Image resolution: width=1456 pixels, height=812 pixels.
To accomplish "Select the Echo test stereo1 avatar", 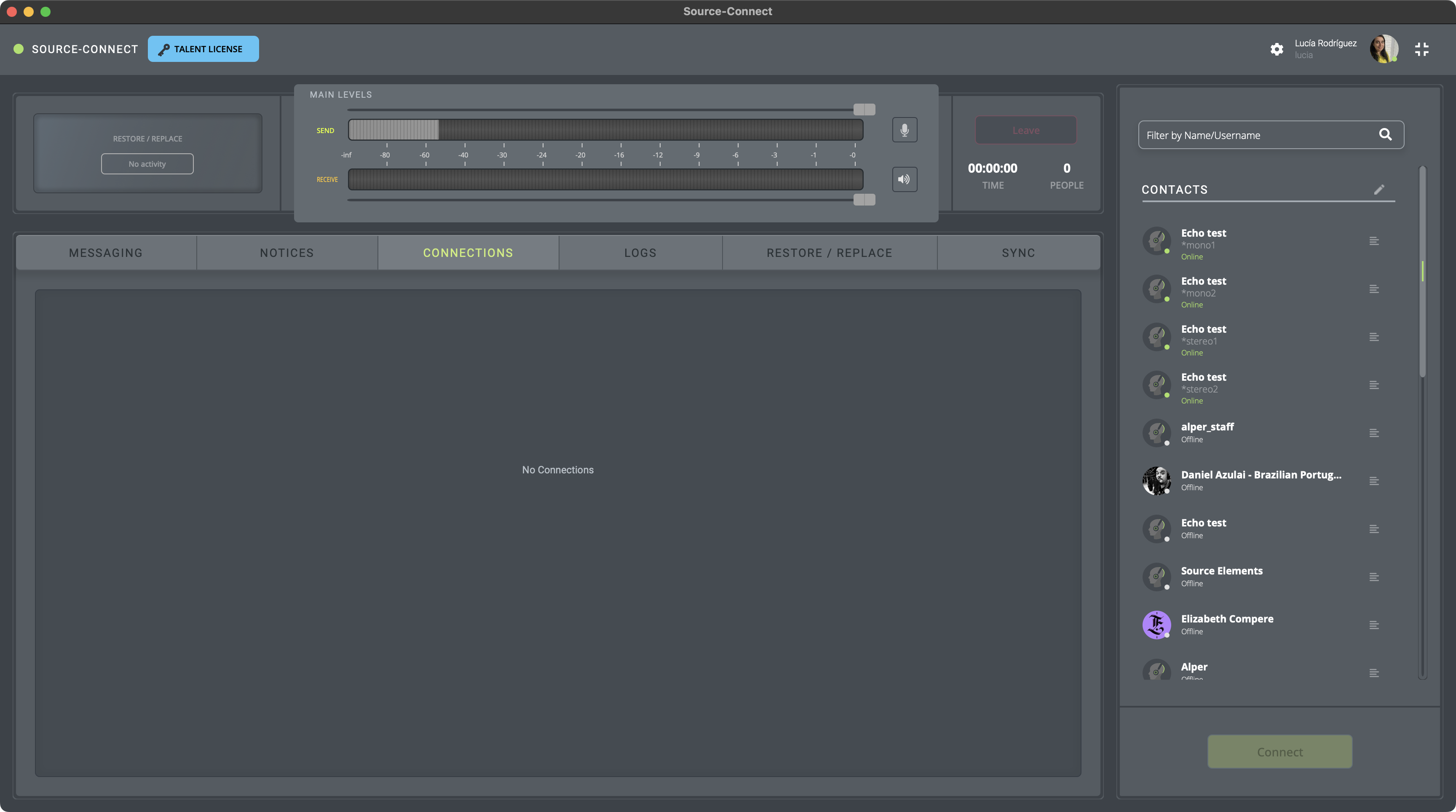I will pyautogui.click(x=1156, y=337).
